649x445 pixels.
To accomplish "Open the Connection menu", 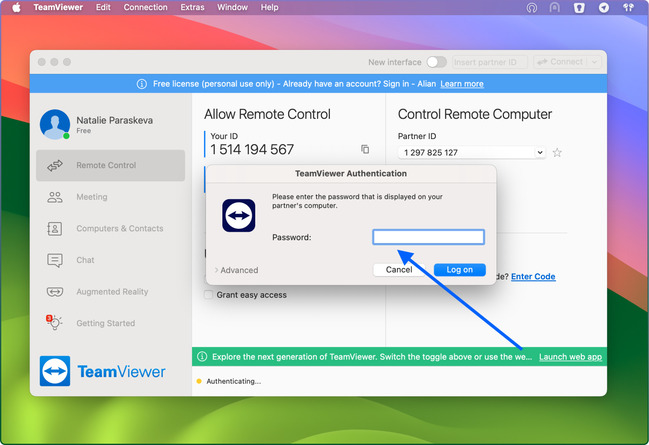I will coord(145,7).
